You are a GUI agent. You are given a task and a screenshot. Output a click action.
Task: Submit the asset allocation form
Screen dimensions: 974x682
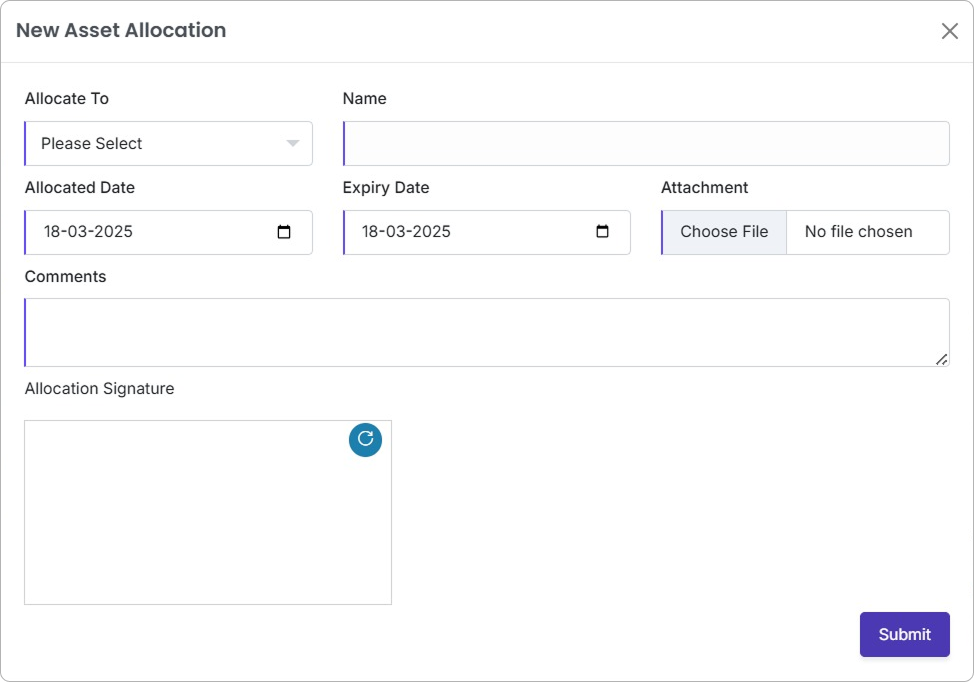(x=904, y=634)
